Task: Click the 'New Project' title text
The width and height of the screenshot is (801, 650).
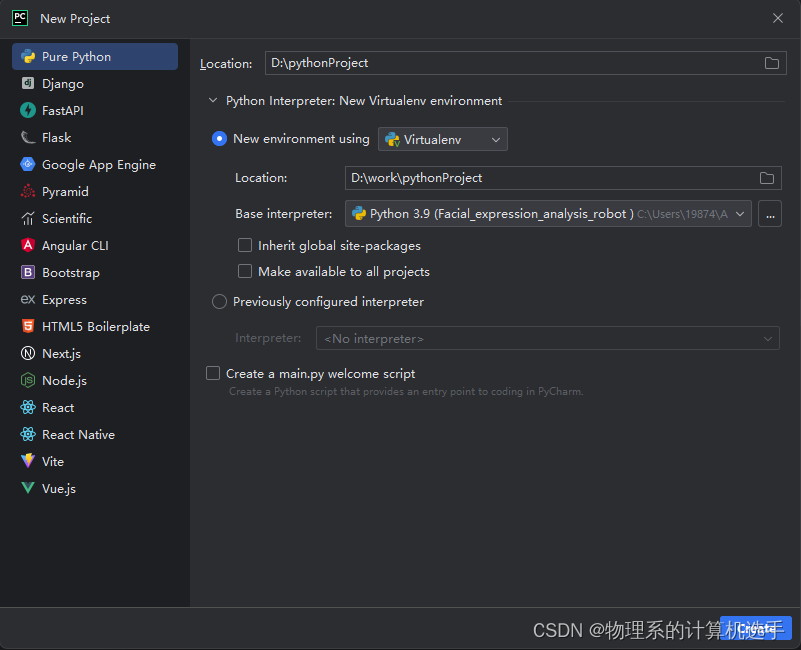Action: tap(75, 18)
